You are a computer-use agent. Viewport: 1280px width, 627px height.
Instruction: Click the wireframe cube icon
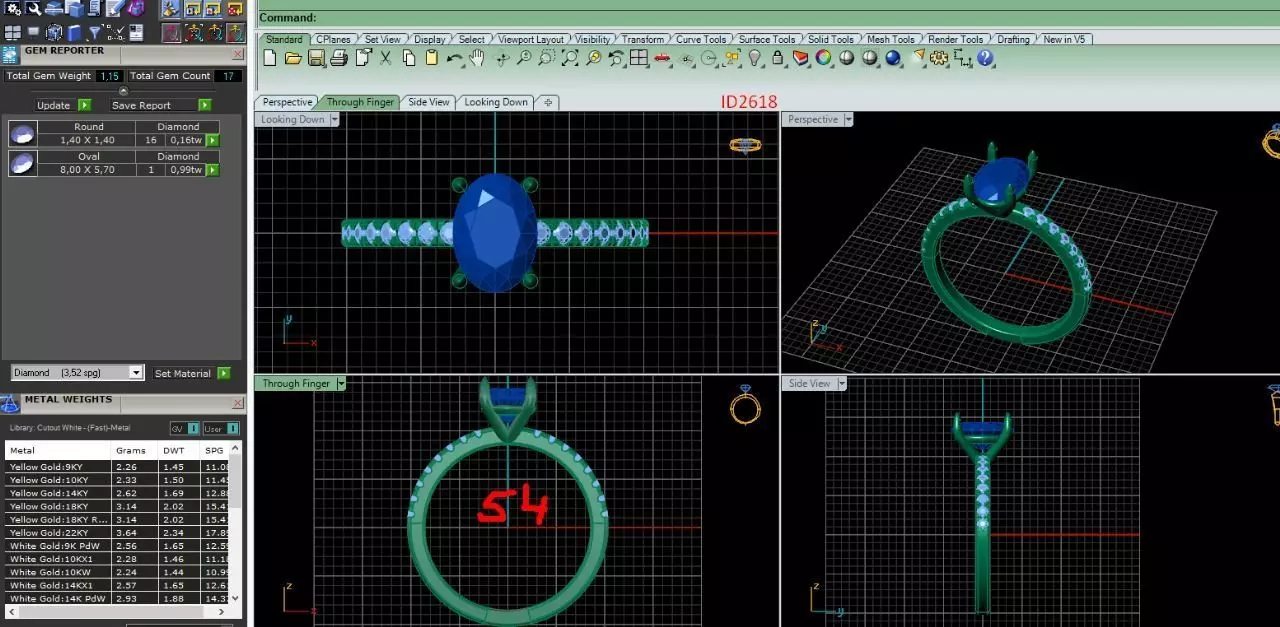(53, 33)
